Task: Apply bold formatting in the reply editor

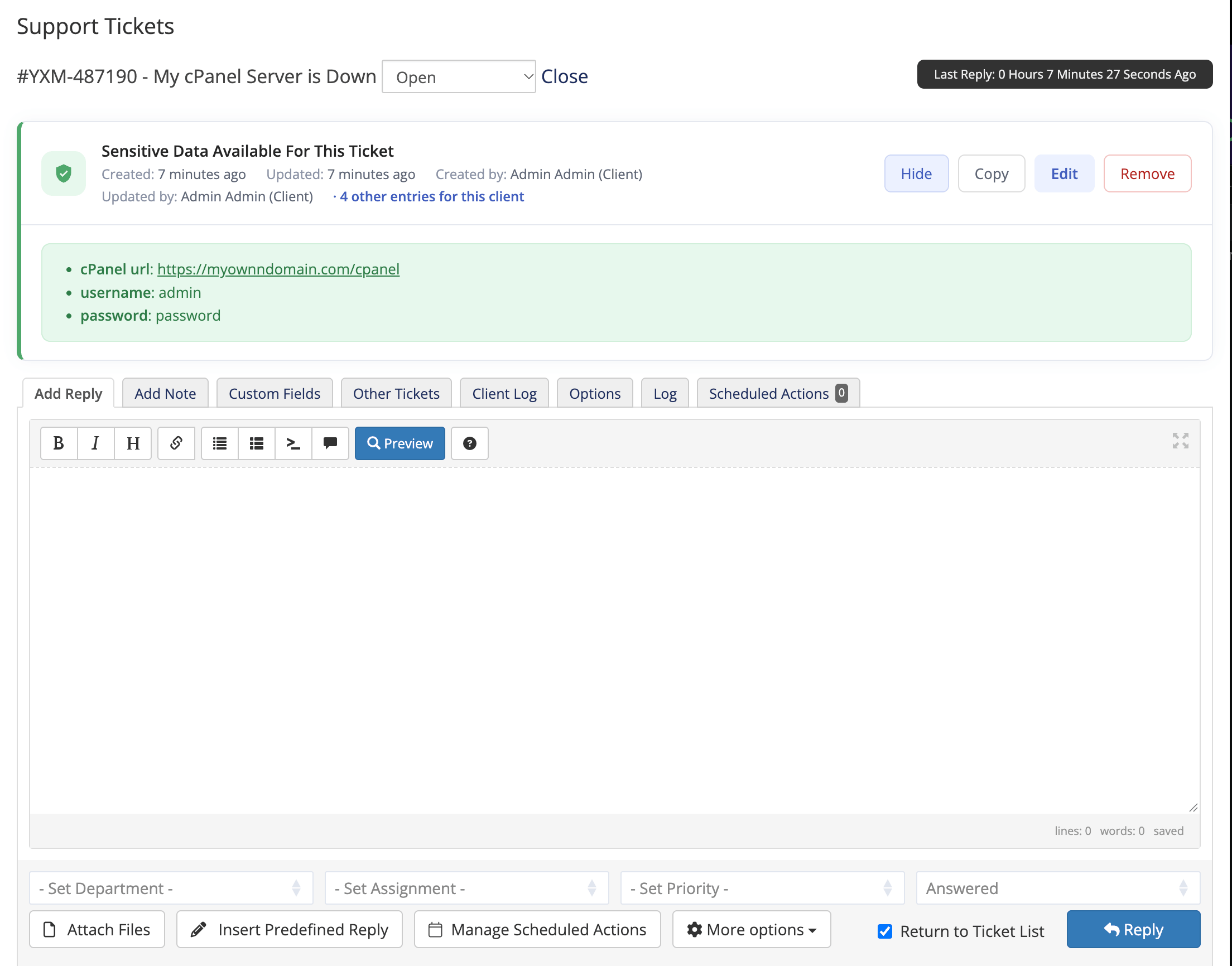Action: (58, 443)
